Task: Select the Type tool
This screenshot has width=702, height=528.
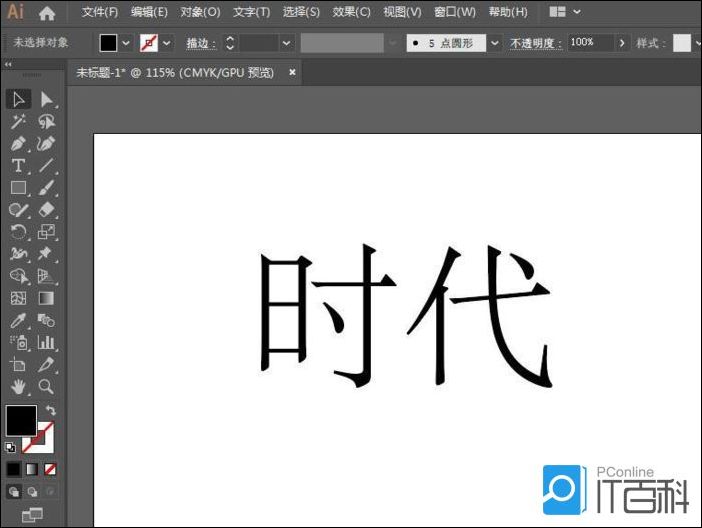Action: point(18,166)
